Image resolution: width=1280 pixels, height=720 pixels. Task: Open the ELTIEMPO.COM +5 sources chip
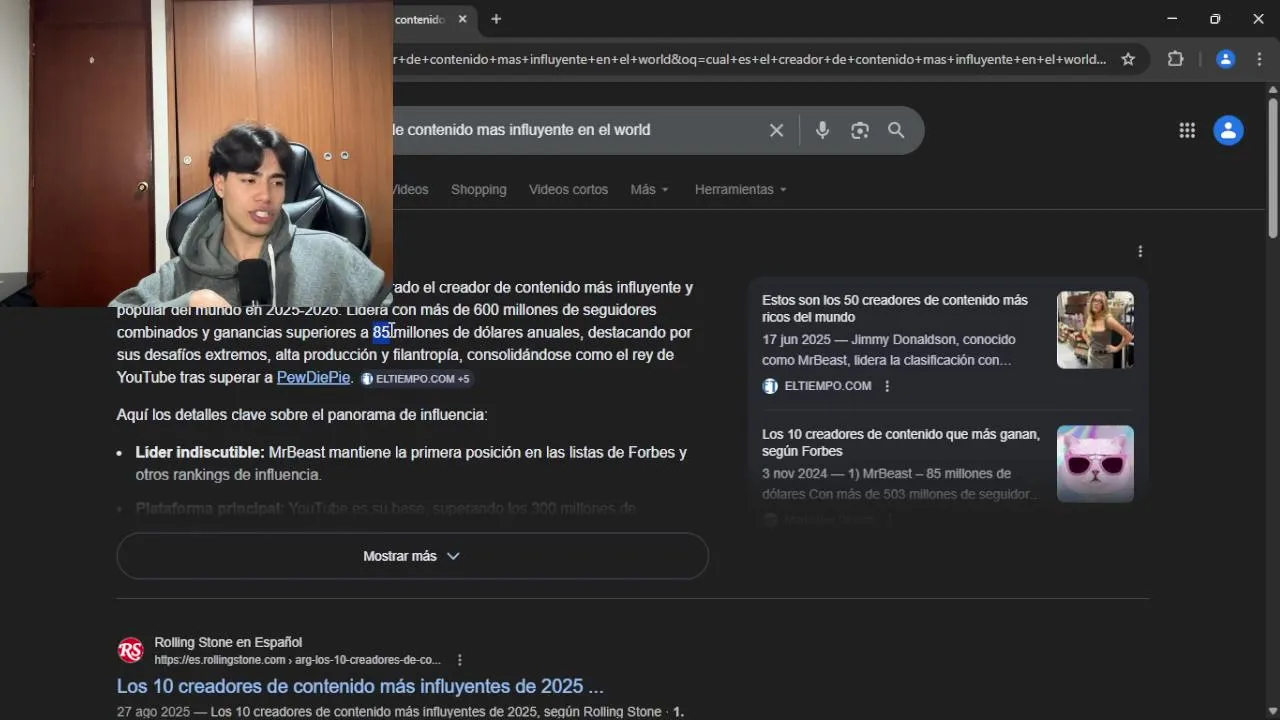[415, 379]
